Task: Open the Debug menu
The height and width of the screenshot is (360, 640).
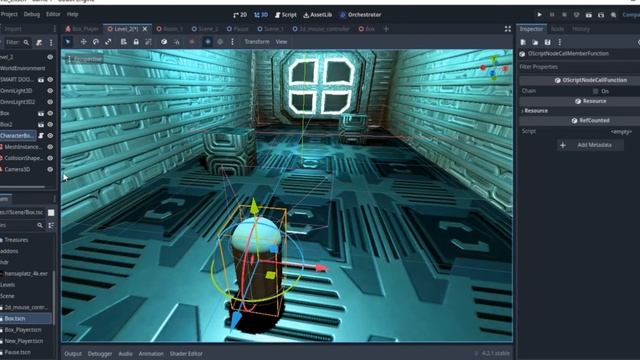Action: [x=31, y=14]
